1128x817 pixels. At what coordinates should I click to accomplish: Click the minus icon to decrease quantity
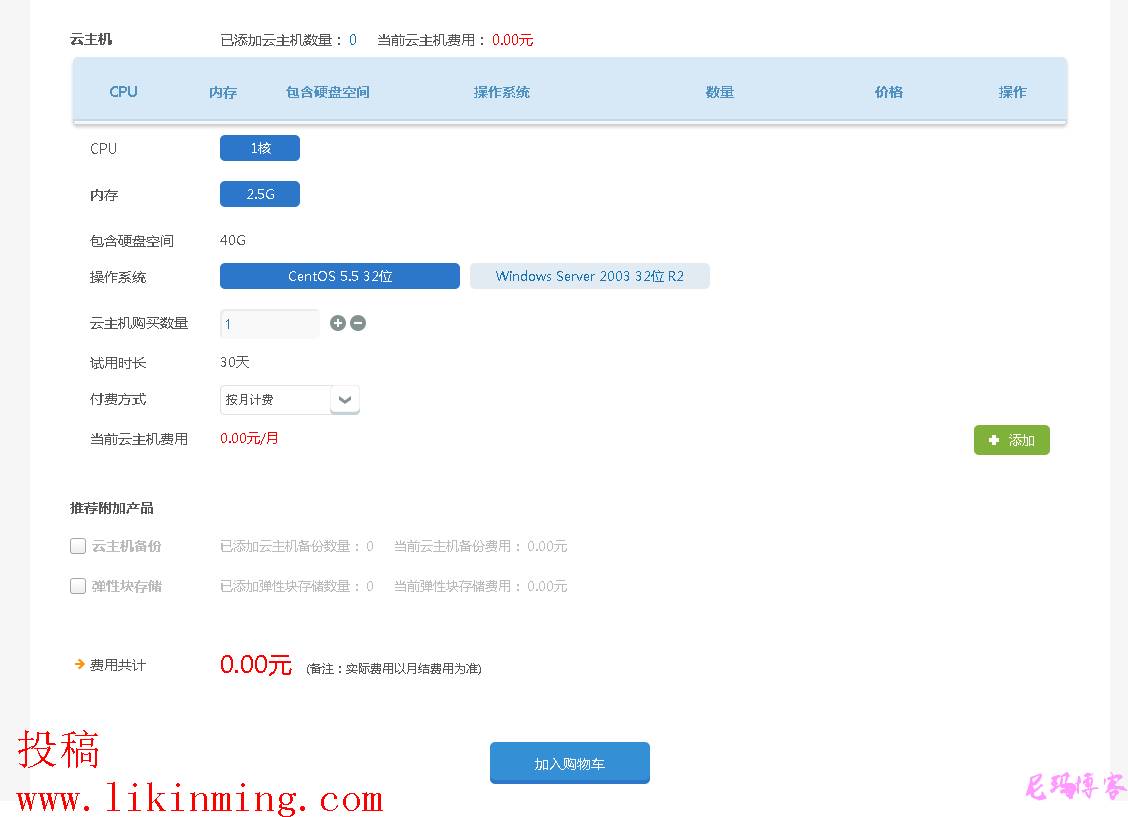click(358, 323)
